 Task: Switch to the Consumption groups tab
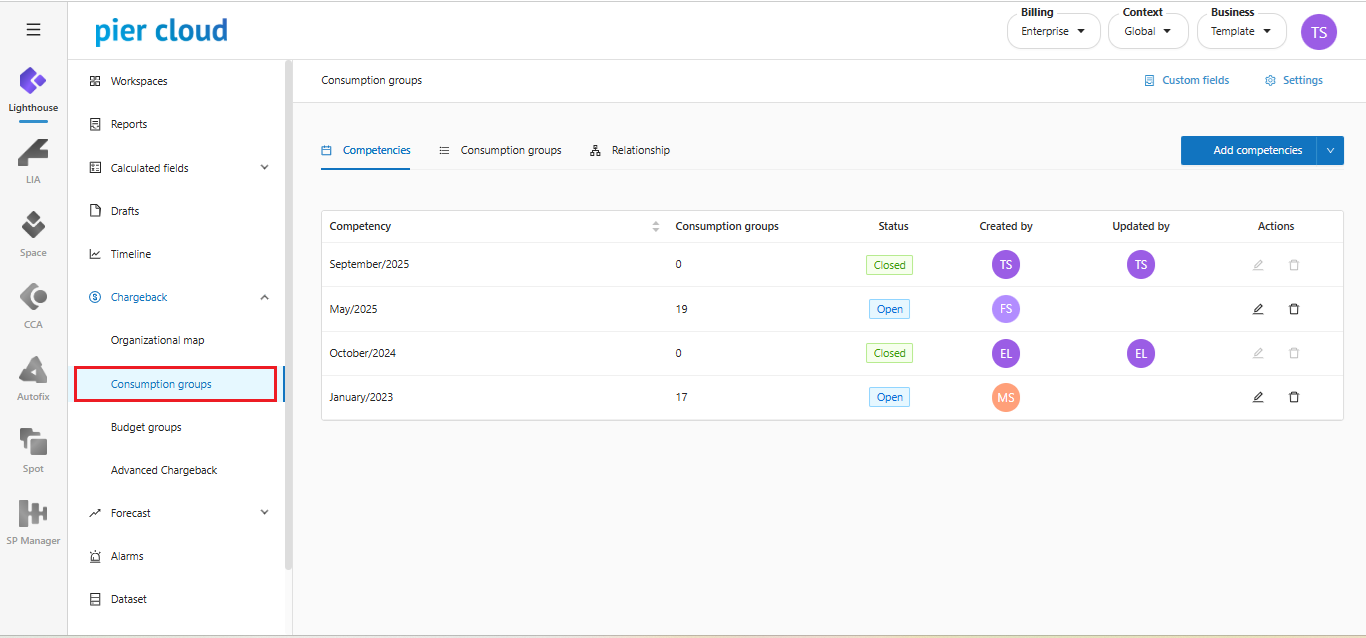pos(500,150)
